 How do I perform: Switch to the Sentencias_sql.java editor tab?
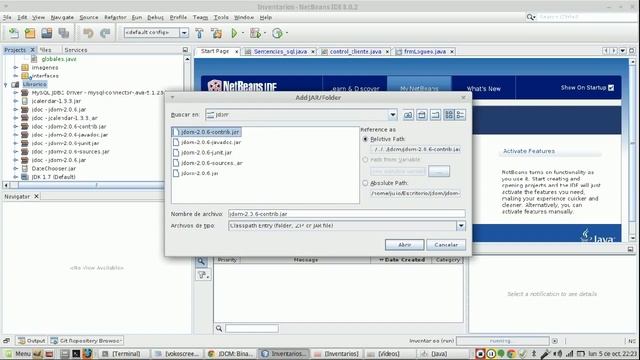coord(280,52)
